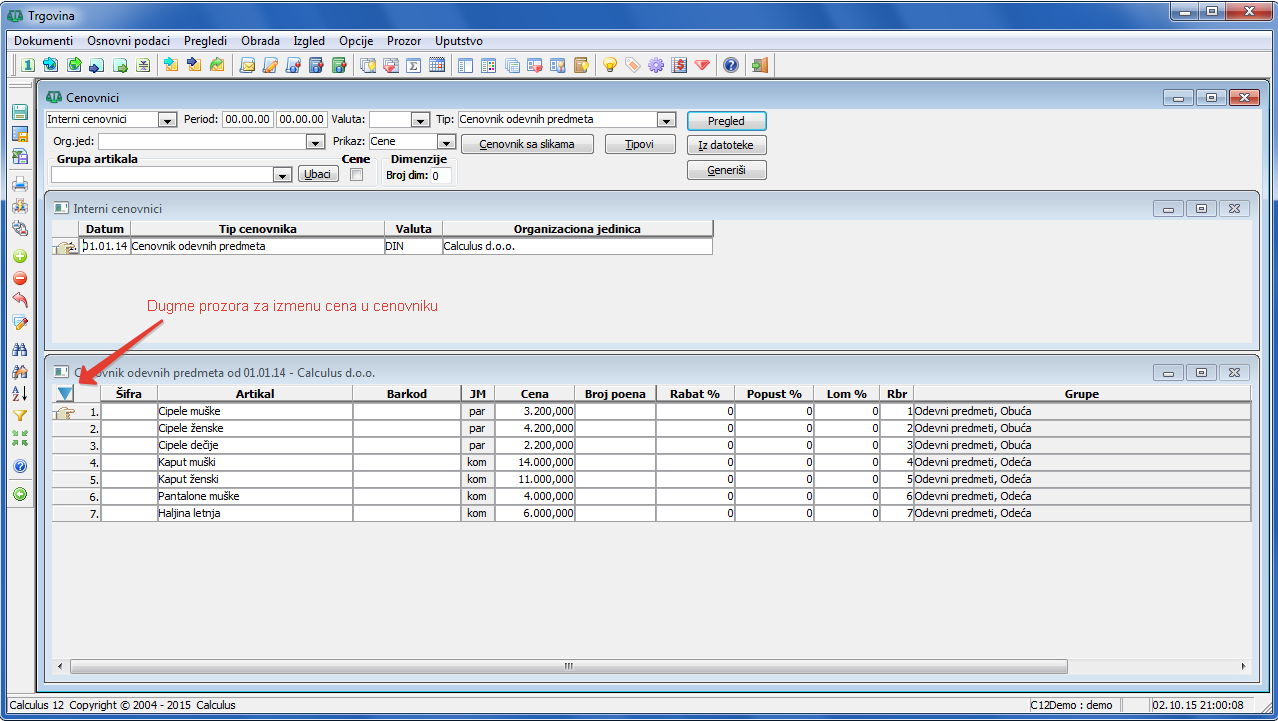The height and width of the screenshot is (721, 1278).
Task: Click the blue triangle price-edit button
Action: point(66,394)
